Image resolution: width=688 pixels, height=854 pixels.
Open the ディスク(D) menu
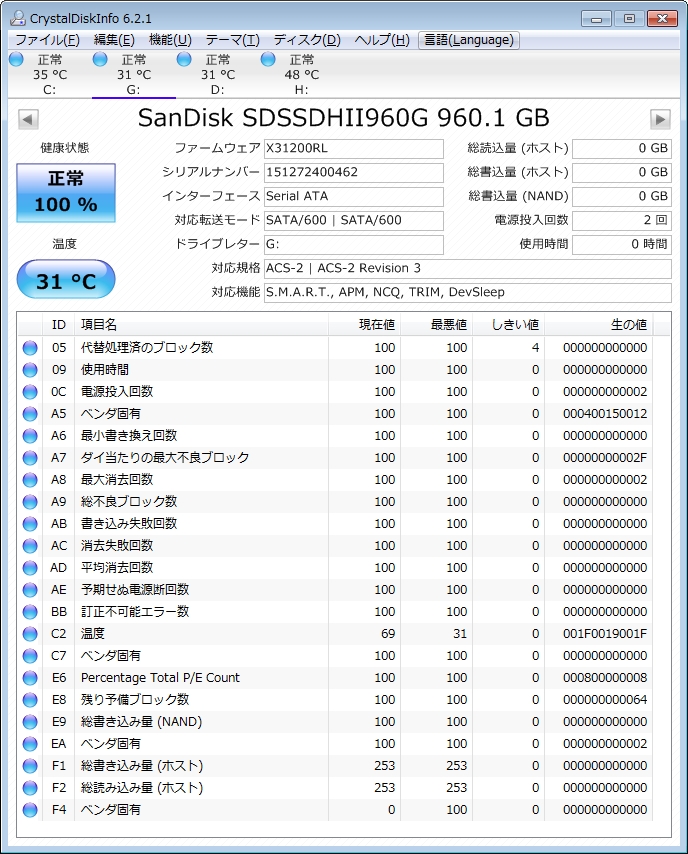click(307, 40)
